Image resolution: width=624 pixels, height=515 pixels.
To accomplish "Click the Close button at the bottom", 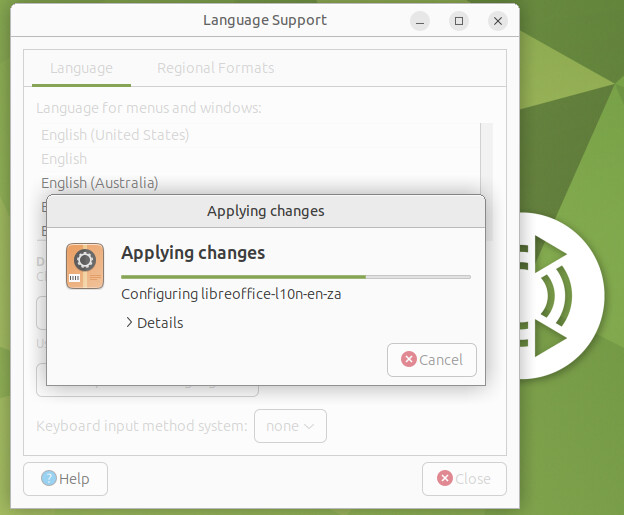I will coord(464,479).
